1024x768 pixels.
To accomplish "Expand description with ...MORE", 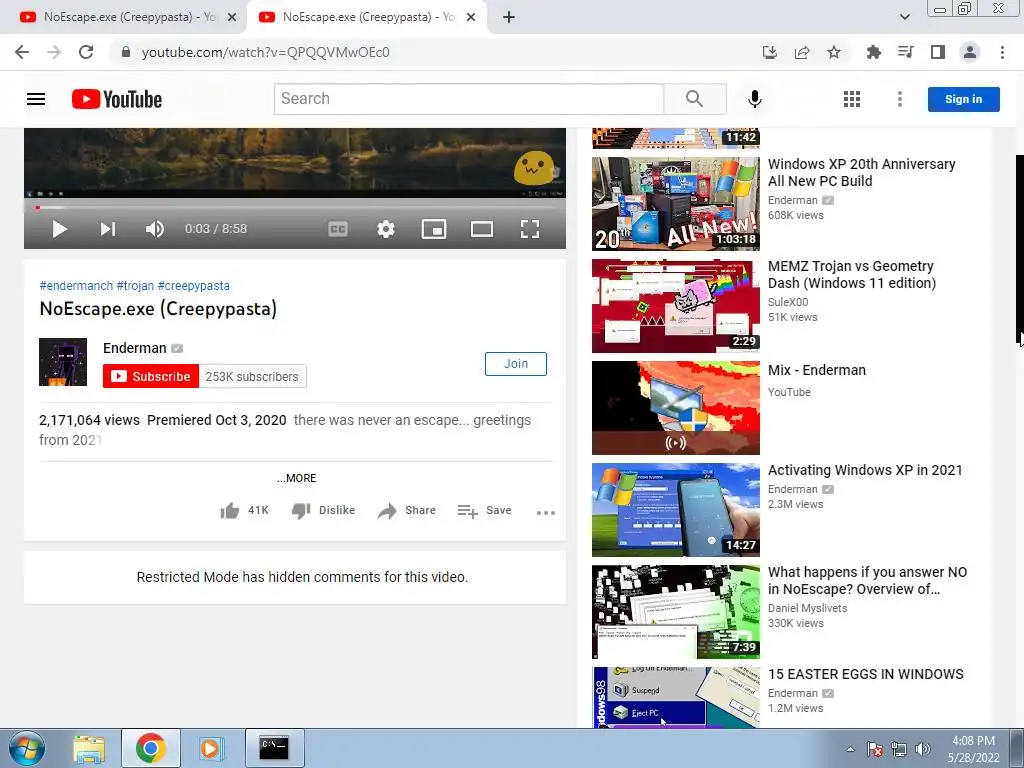I will point(296,478).
